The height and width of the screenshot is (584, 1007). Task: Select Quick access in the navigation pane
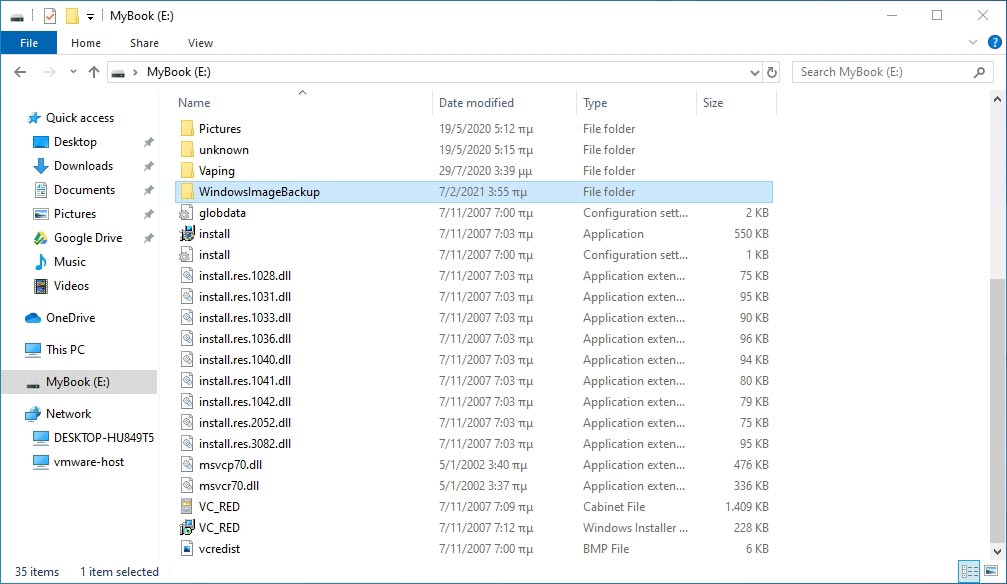[80, 118]
